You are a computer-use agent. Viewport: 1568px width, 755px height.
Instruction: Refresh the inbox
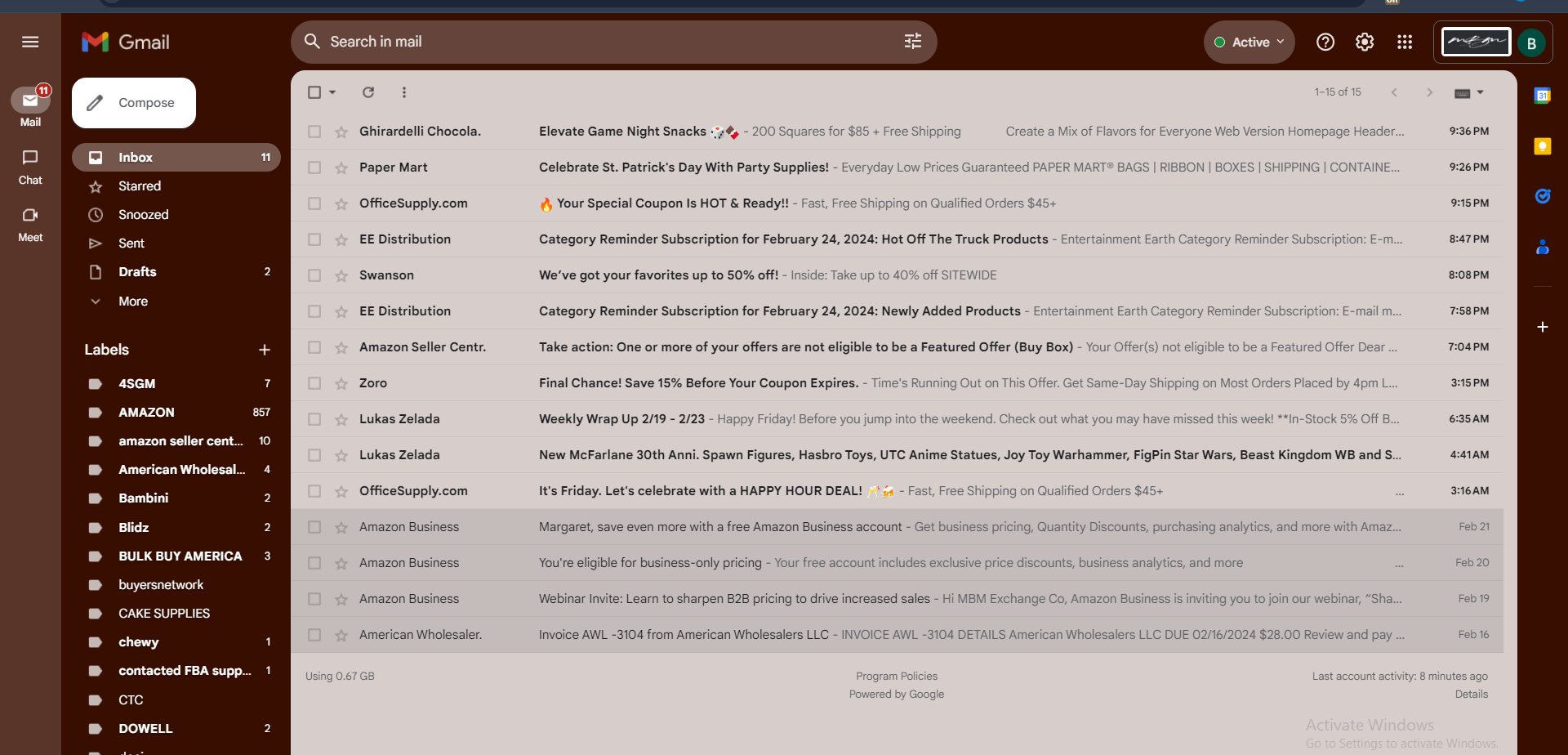coord(368,92)
